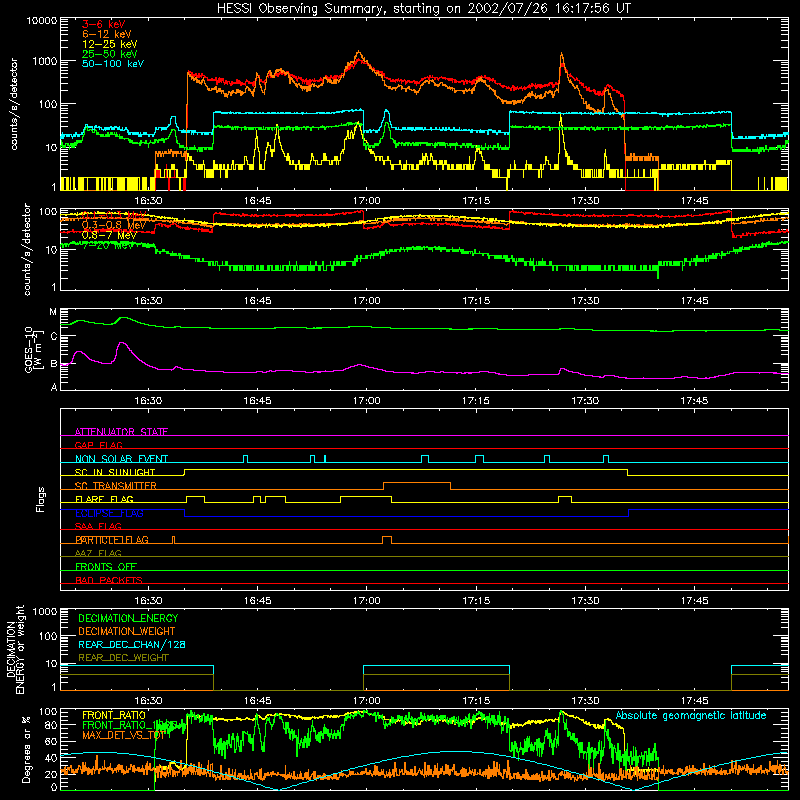The width and height of the screenshot is (800, 800).
Task: Click the SC_TRANSMITTER raised pulse after 17:00
Action: point(417,485)
